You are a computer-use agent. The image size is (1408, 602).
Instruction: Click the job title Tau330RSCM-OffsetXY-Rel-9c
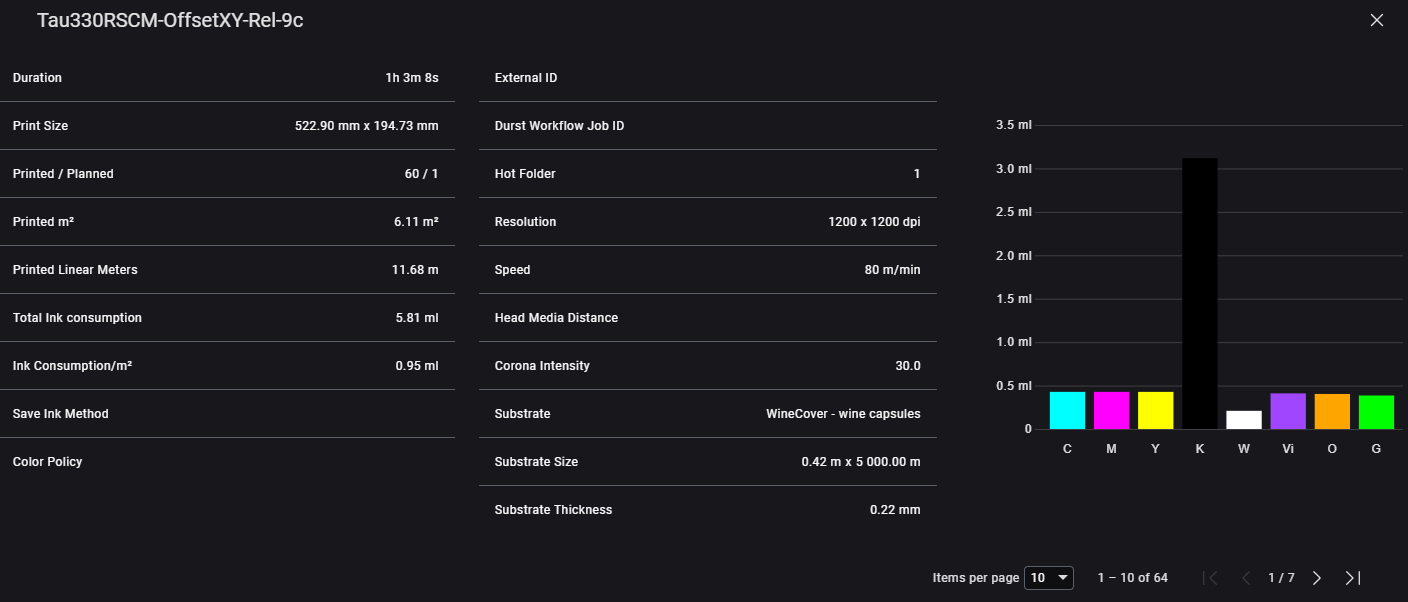tap(170, 21)
